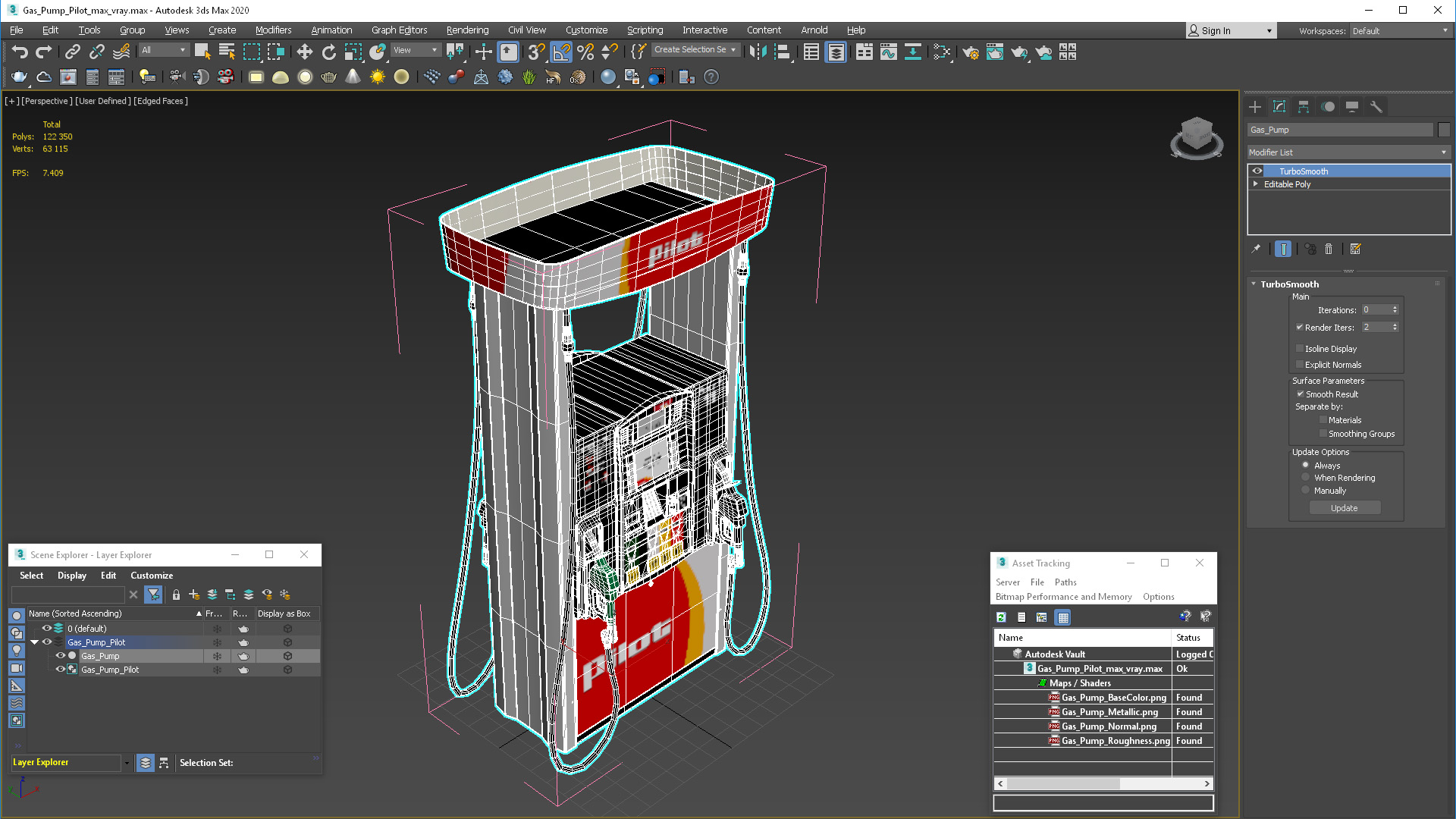The image size is (1456, 819).
Task: Click the Scene Explorer lock icon
Action: coord(176,595)
